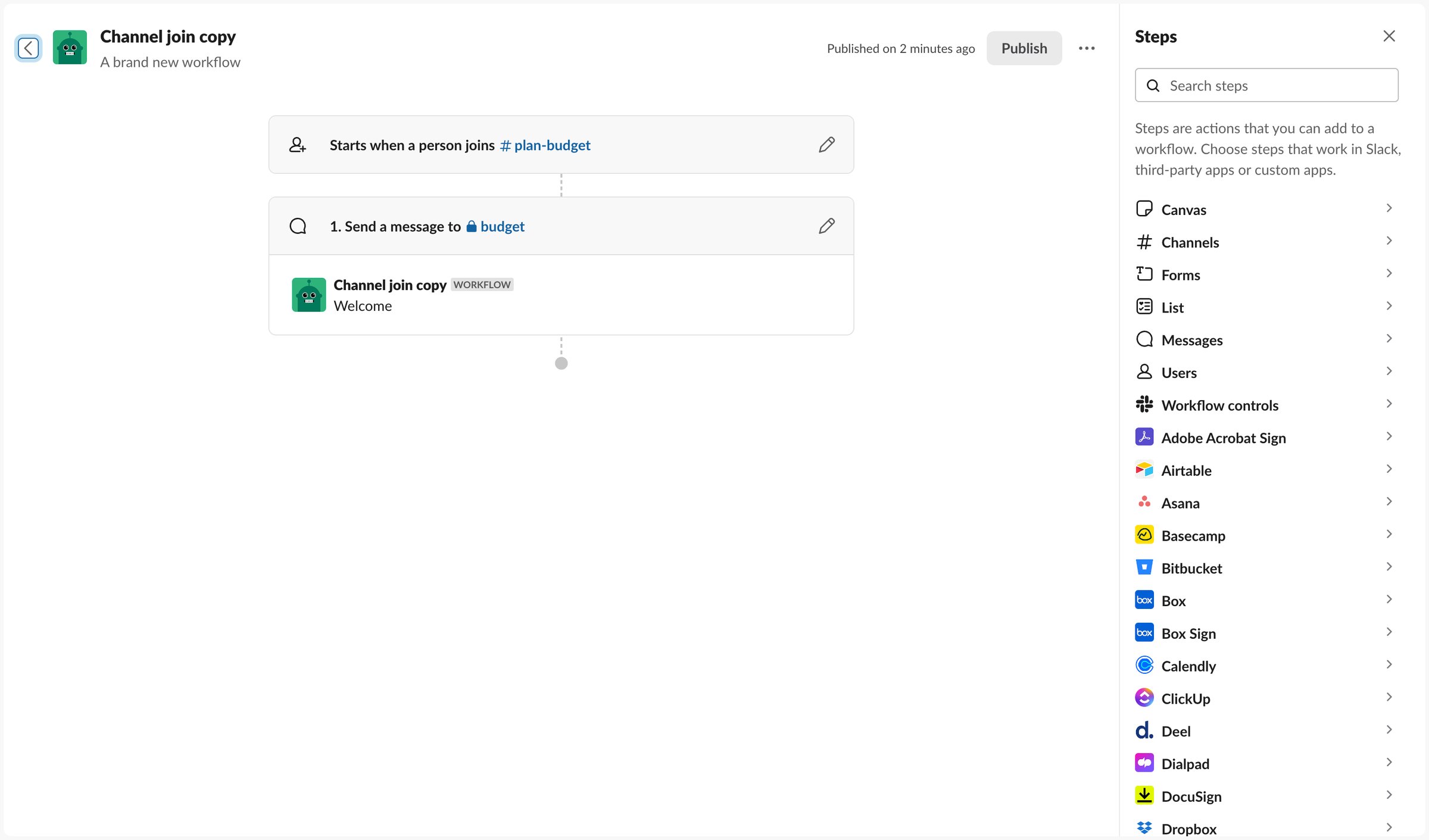Image resolution: width=1429 pixels, height=840 pixels.
Task: Select the Box Sign icon
Action: (x=1144, y=632)
